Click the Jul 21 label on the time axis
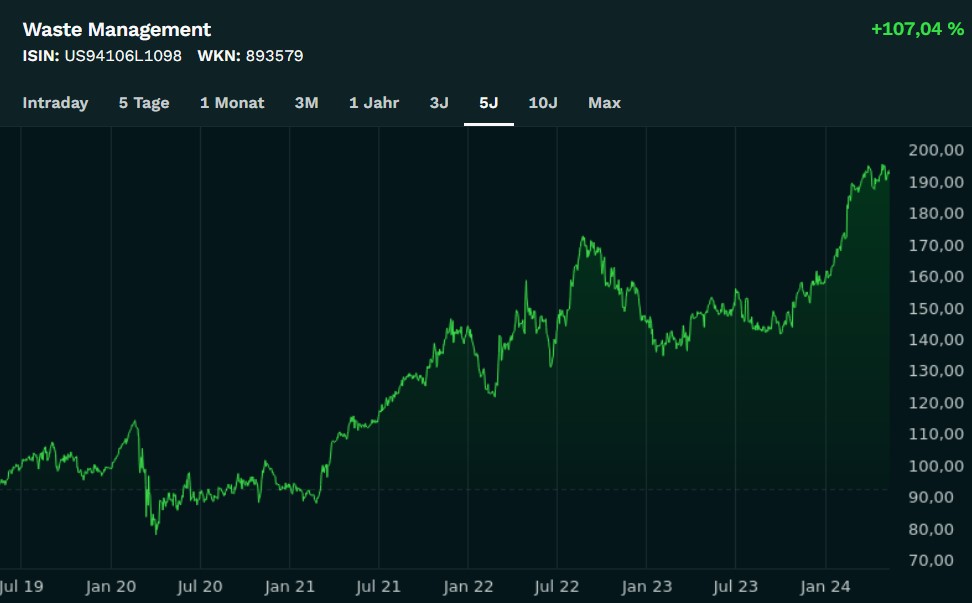The height and width of the screenshot is (603, 972). pyautogui.click(x=378, y=587)
